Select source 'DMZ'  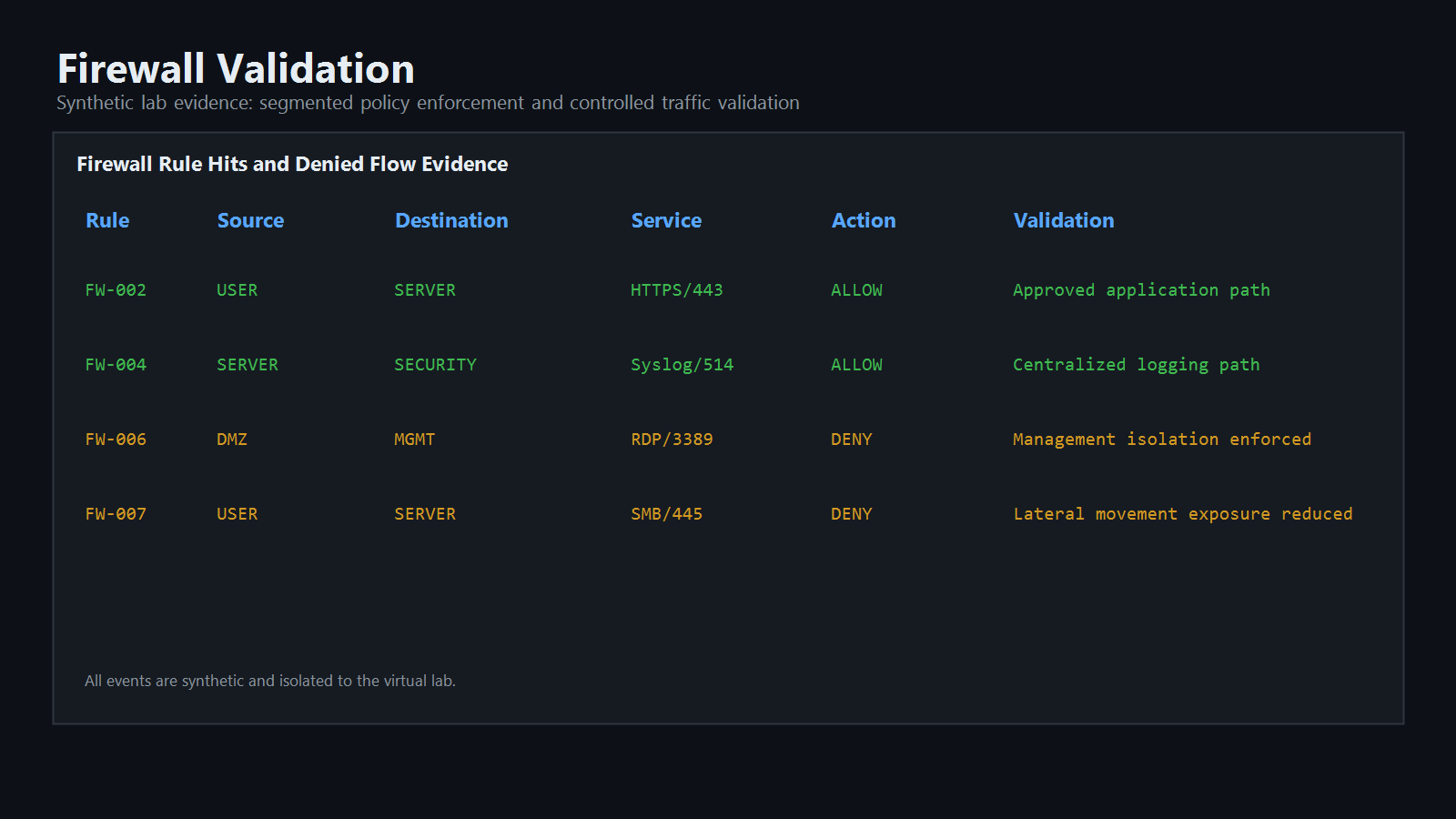coord(232,440)
